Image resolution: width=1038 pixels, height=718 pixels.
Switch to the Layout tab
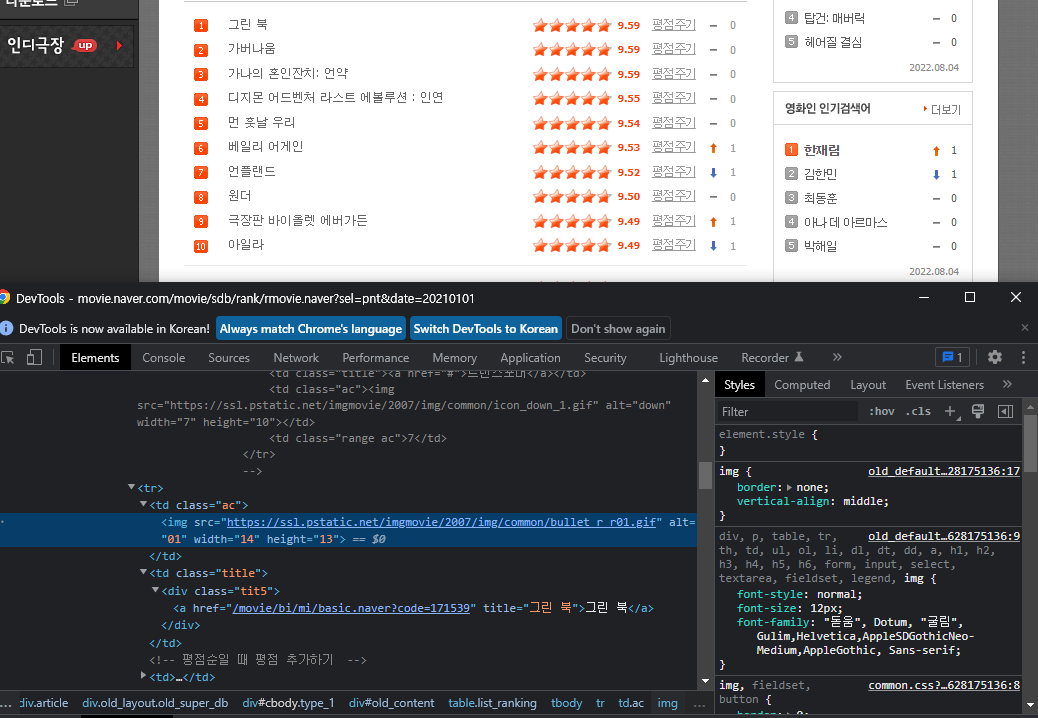(868, 384)
